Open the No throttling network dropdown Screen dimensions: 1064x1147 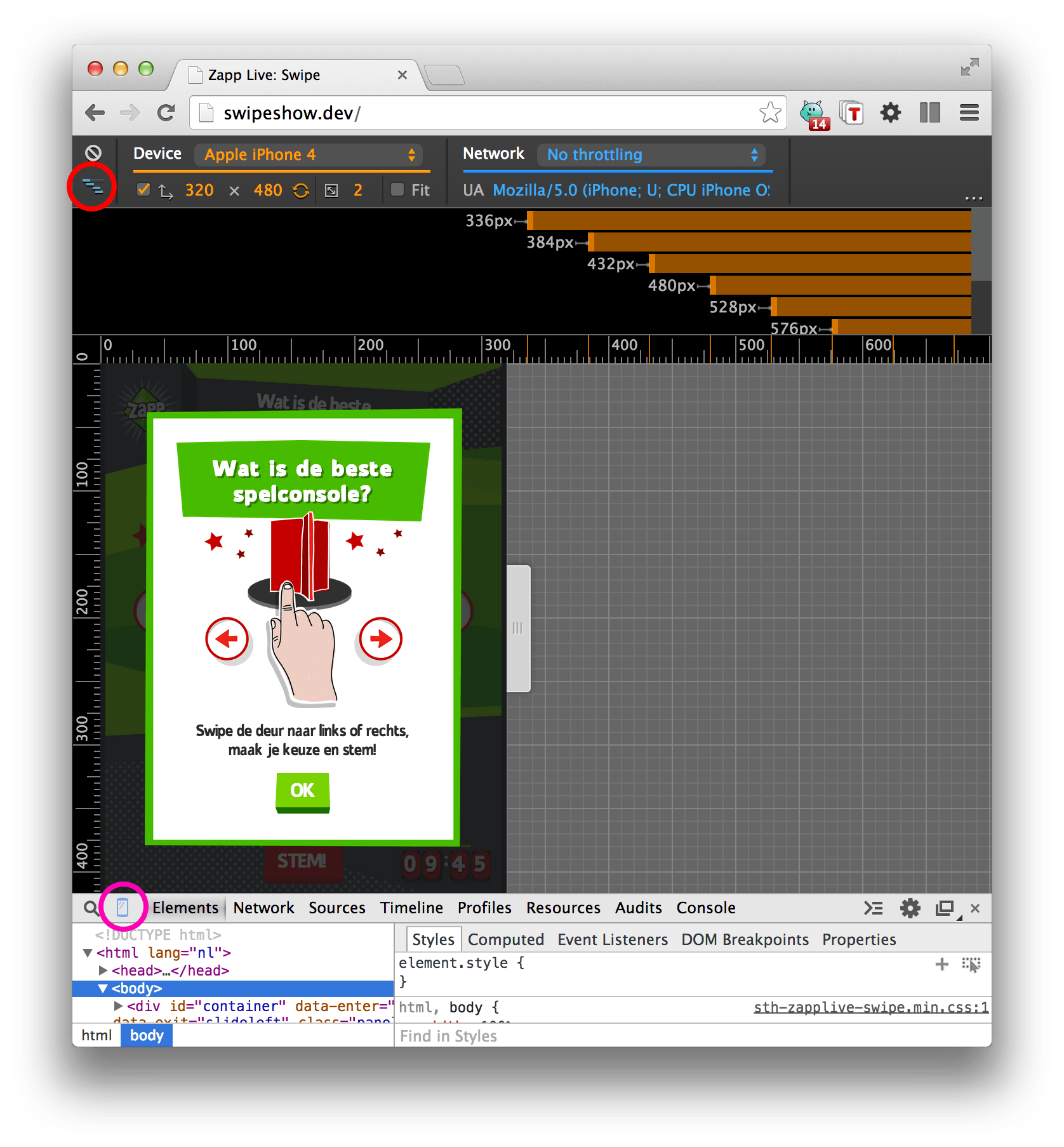pyautogui.click(x=651, y=154)
